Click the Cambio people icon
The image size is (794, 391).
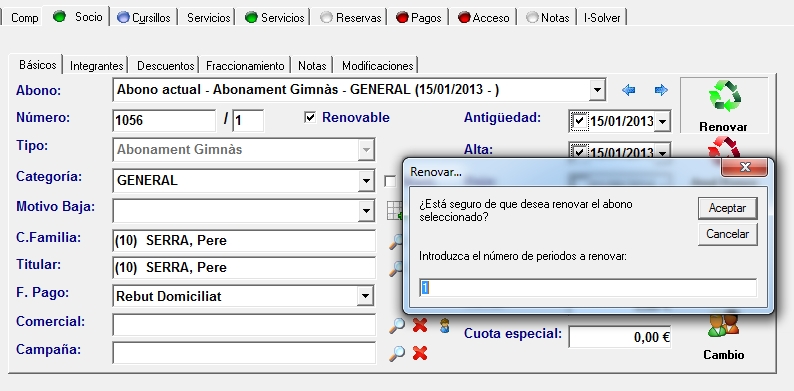(723, 326)
